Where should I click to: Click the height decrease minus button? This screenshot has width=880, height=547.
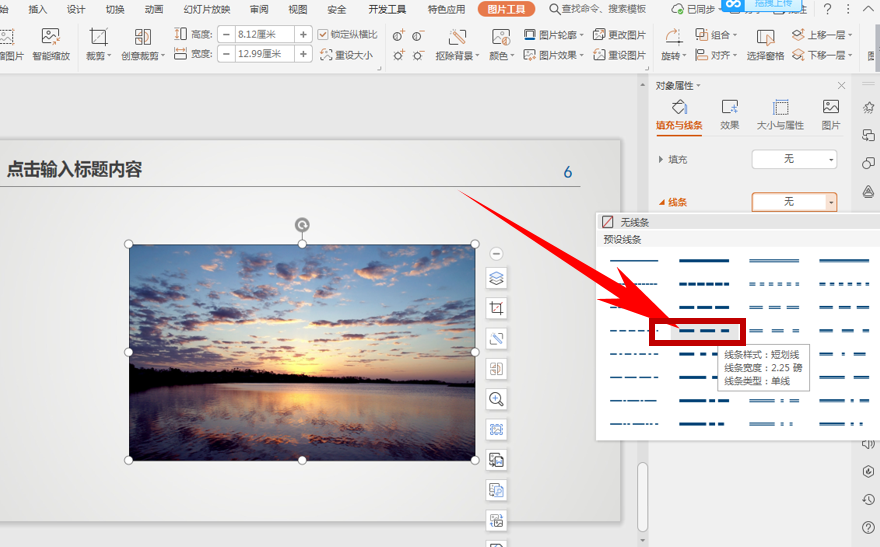tap(226, 35)
